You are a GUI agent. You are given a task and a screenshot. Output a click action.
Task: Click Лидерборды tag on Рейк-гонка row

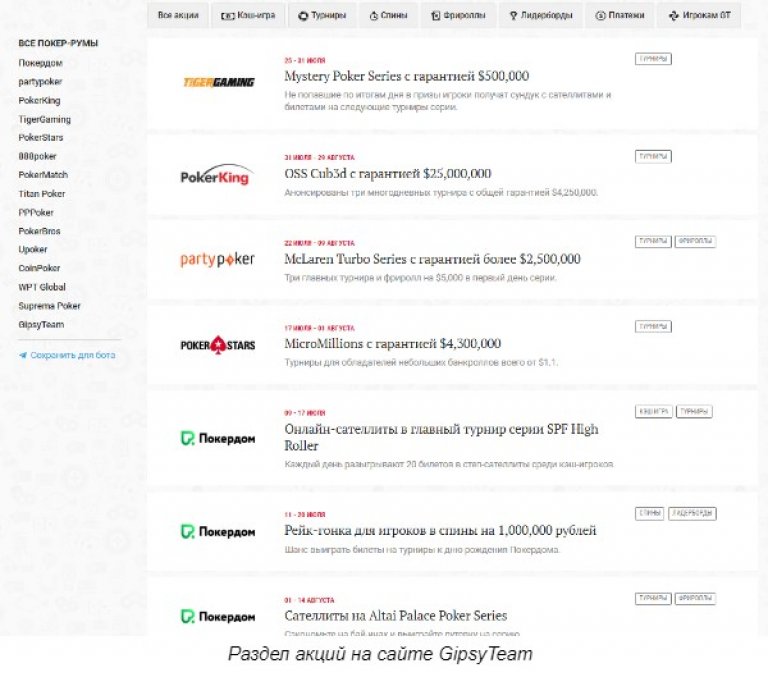(692, 513)
